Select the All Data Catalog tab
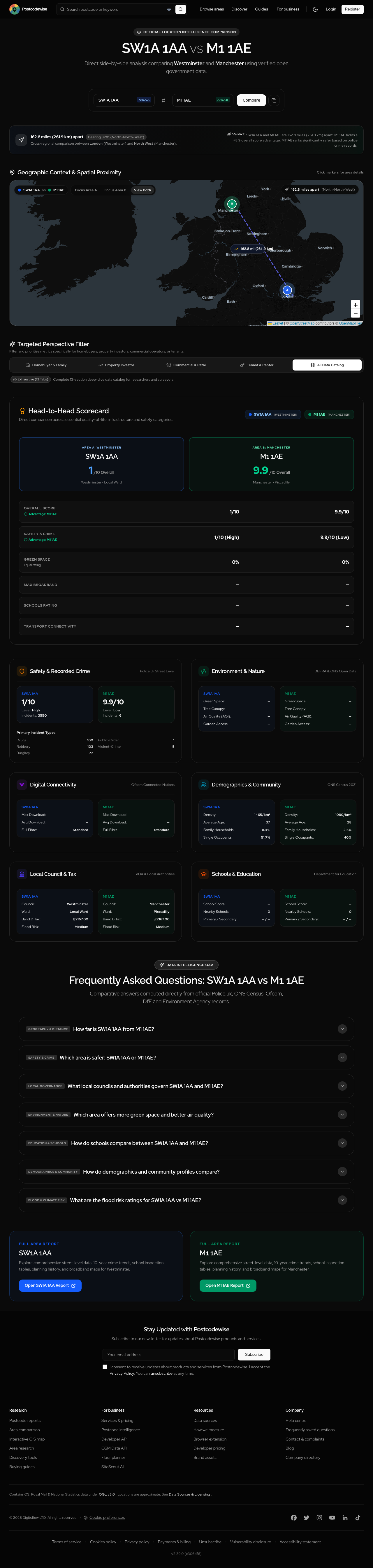 click(x=327, y=365)
